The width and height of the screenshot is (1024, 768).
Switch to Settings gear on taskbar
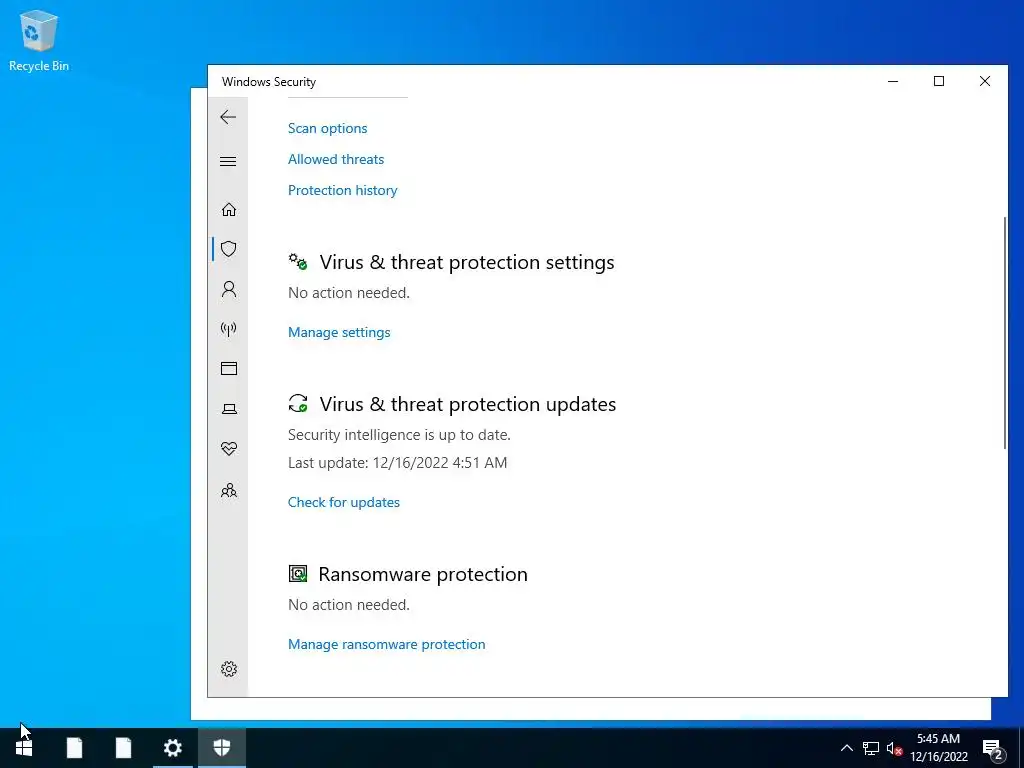(x=172, y=748)
